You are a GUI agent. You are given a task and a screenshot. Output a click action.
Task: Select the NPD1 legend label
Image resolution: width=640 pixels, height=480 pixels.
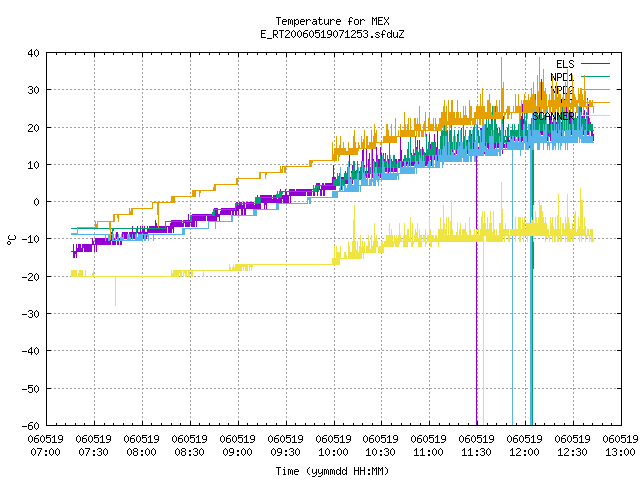coord(562,77)
